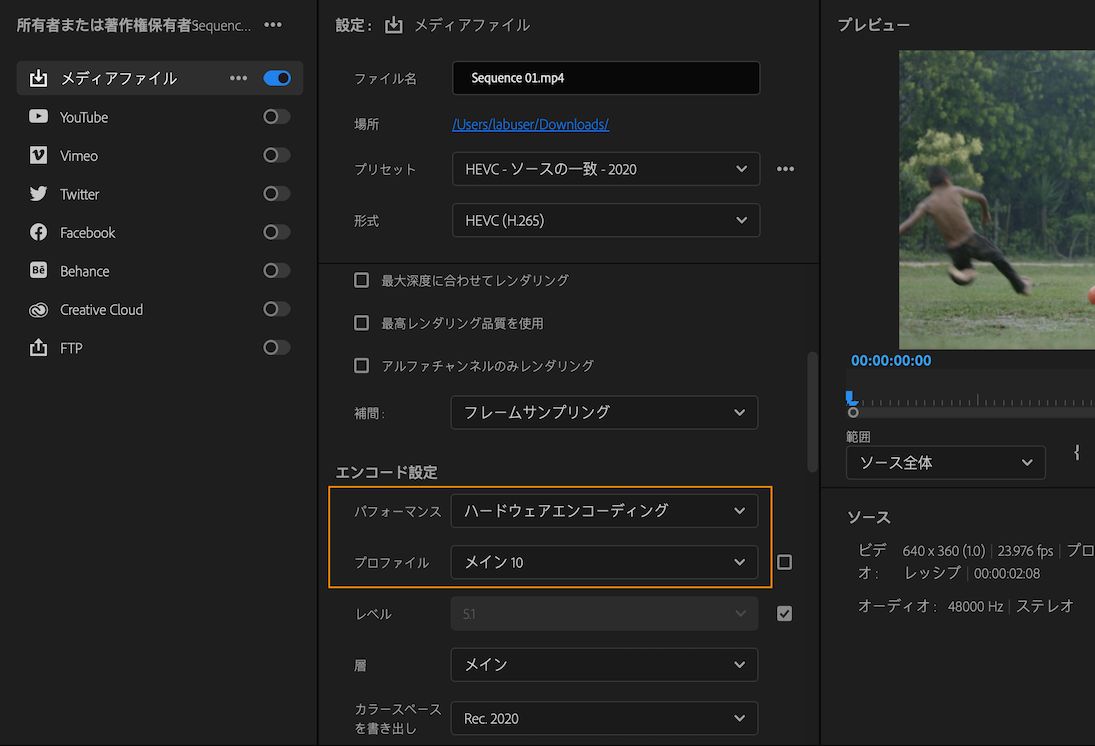
Task: Open the プリセット dropdown HEVC - ソースの一致 - 2020
Action: tap(605, 169)
